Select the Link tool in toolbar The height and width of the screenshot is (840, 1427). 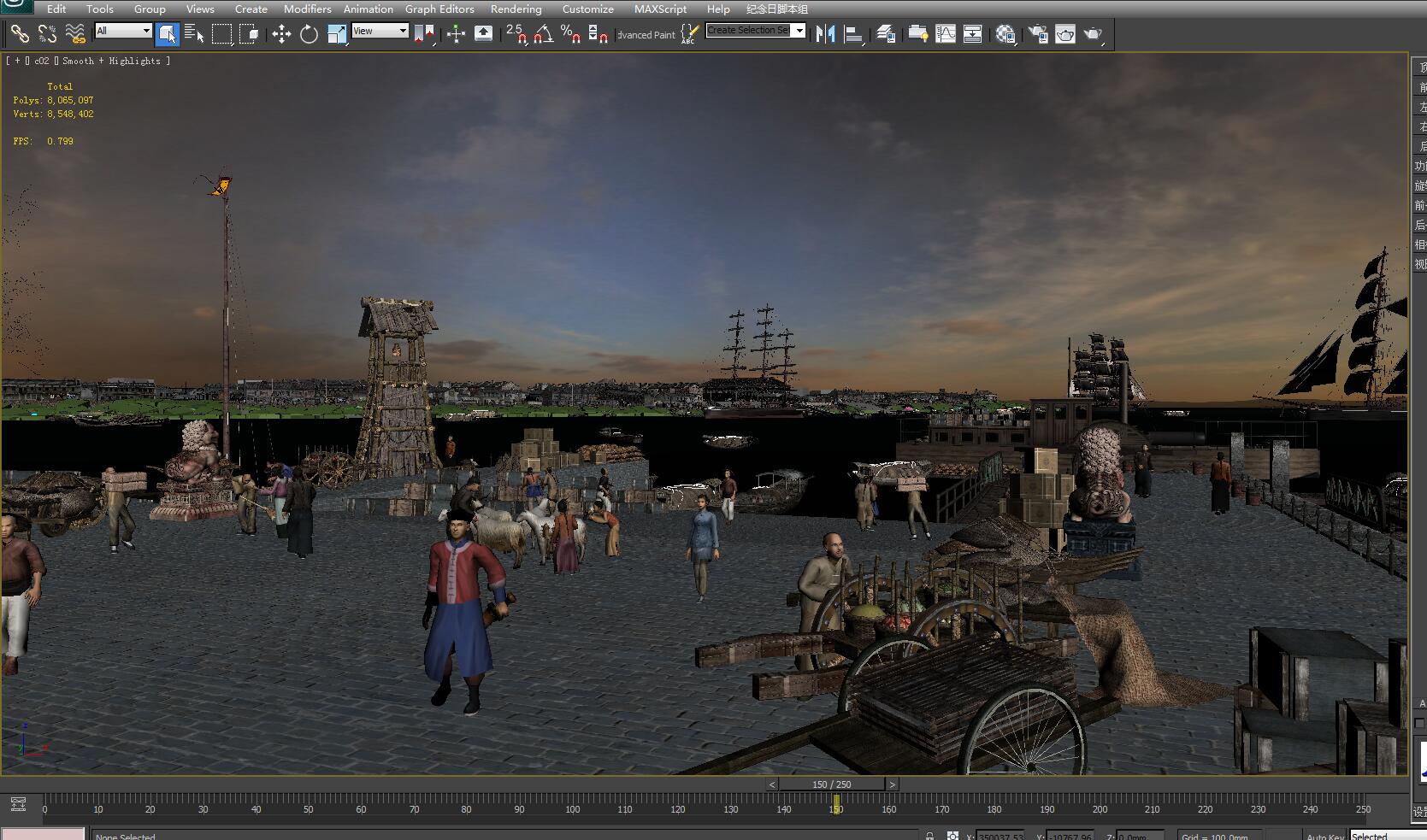pyautogui.click(x=19, y=34)
